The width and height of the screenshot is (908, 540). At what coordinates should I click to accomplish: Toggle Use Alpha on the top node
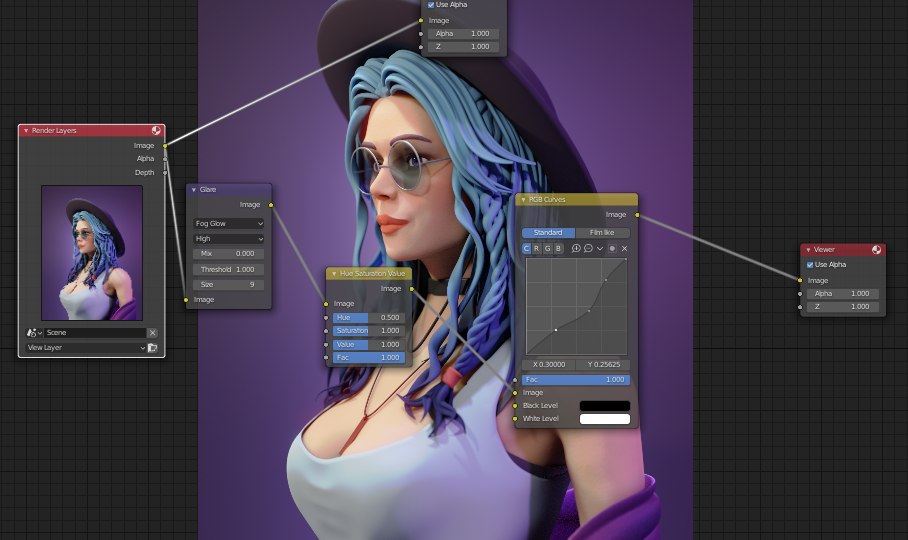(x=431, y=5)
